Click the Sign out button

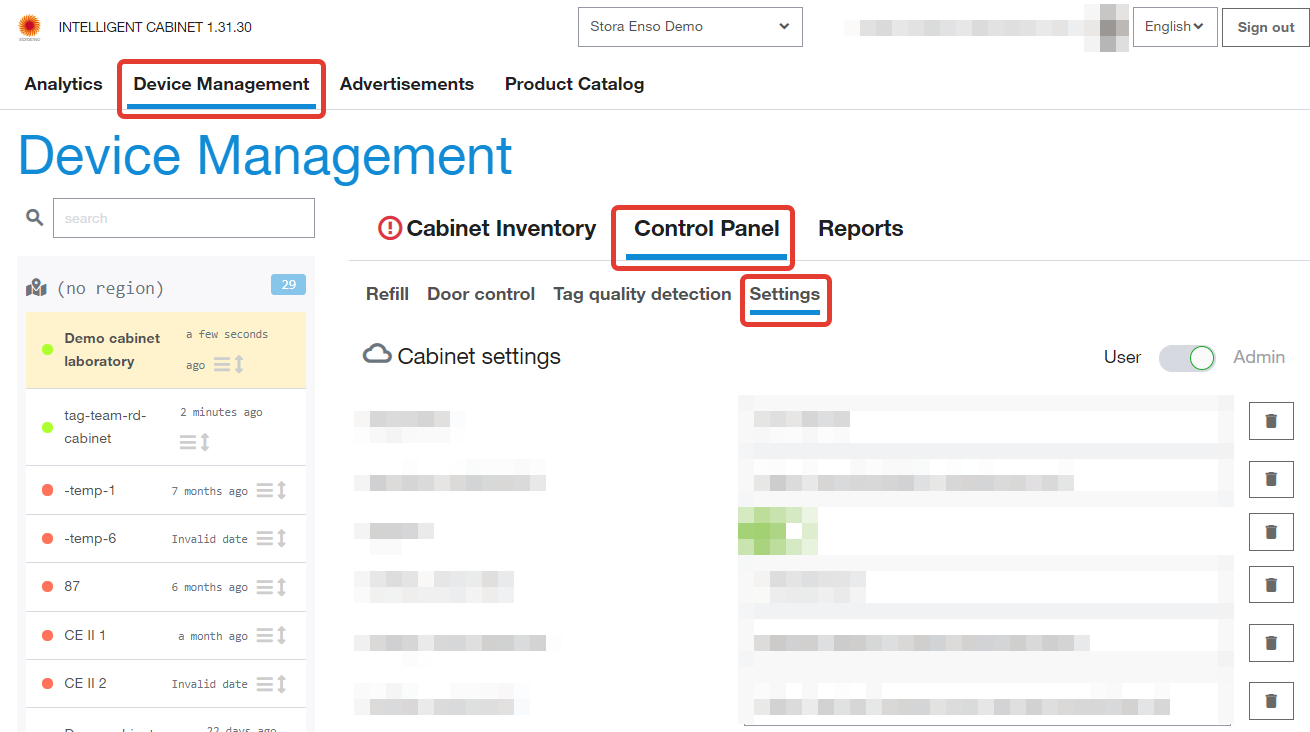point(1265,27)
